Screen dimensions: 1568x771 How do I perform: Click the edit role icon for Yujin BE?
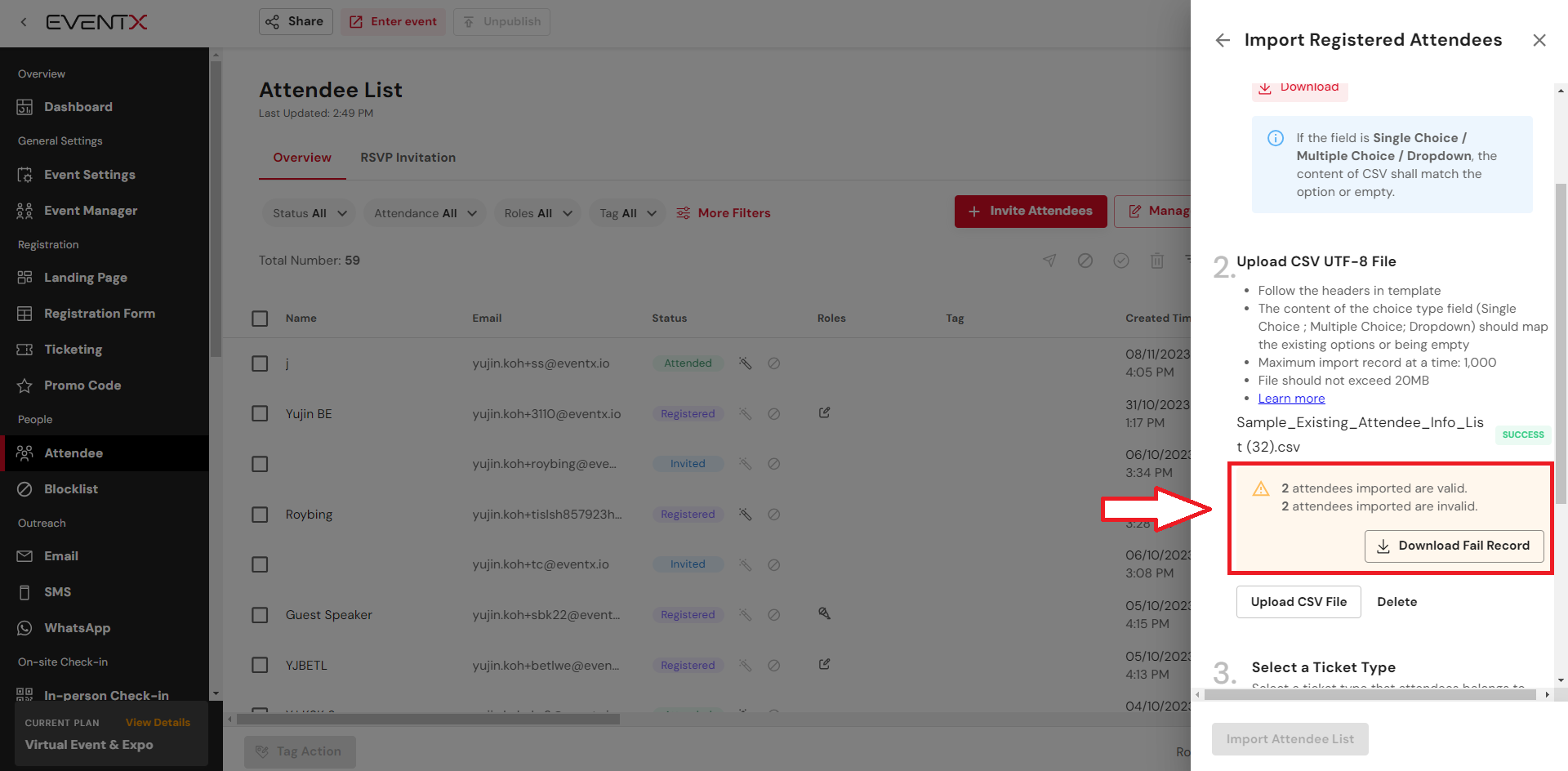(824, 413)
